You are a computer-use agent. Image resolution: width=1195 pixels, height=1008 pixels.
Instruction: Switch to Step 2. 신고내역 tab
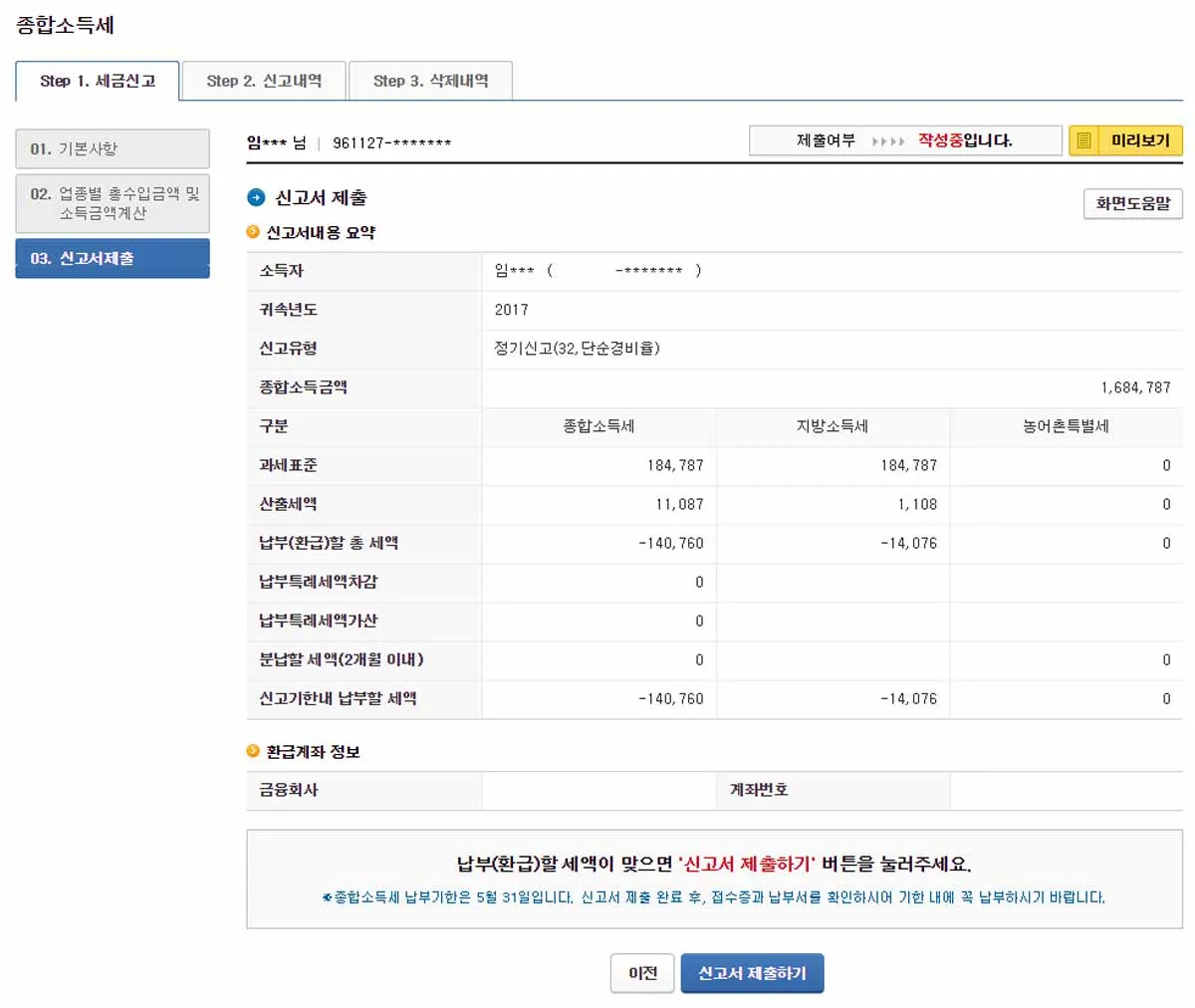[x=264, y=81]
